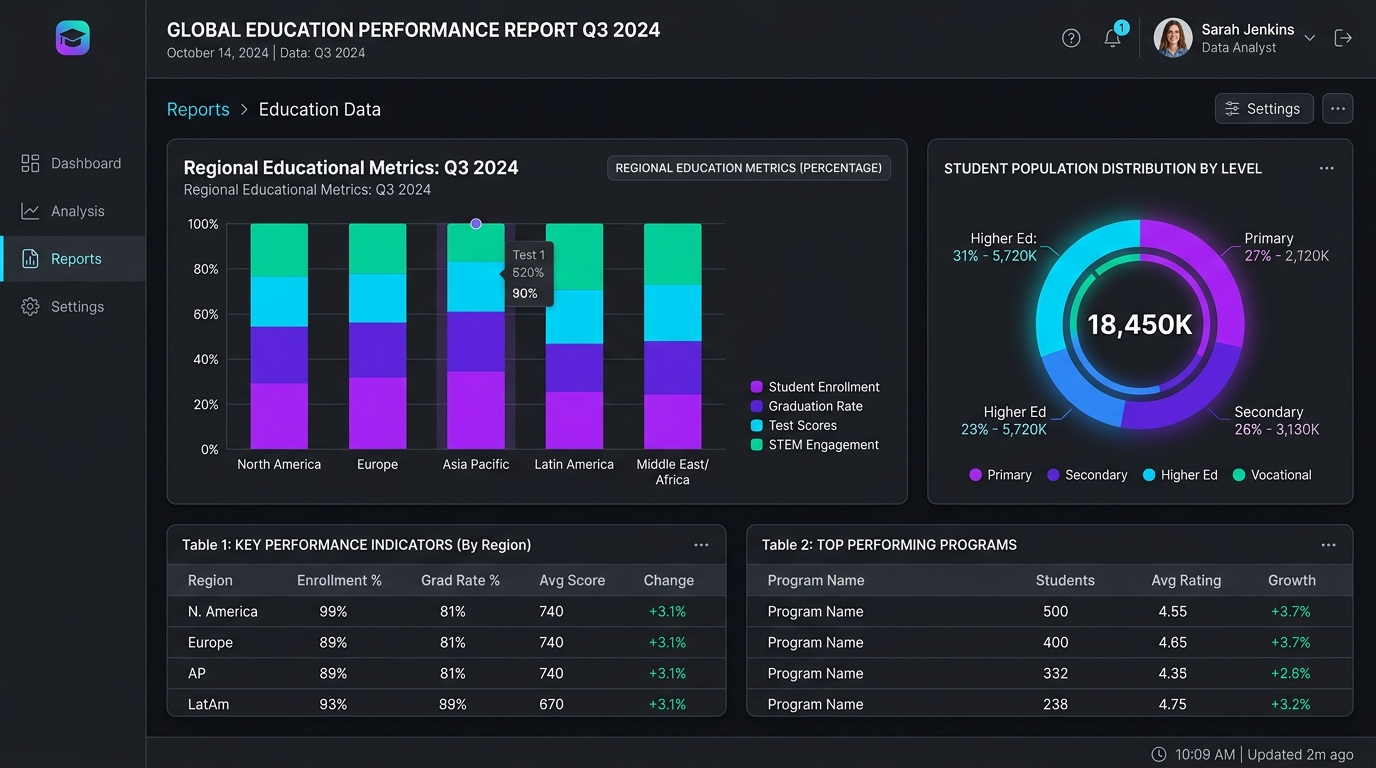The width and height of the screenshot is (1376, 768).
Task: Click the 4.65 Avg Rating cell in Table 2
Action: click(1172, 642)
